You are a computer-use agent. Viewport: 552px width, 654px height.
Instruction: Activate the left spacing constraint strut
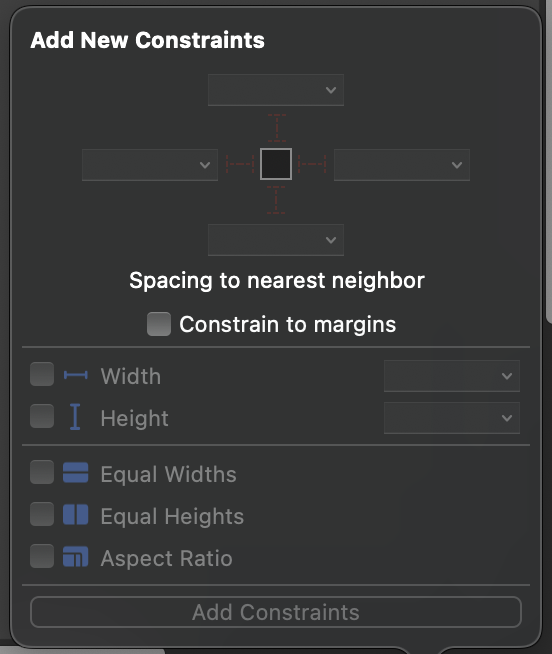(240, 164)
